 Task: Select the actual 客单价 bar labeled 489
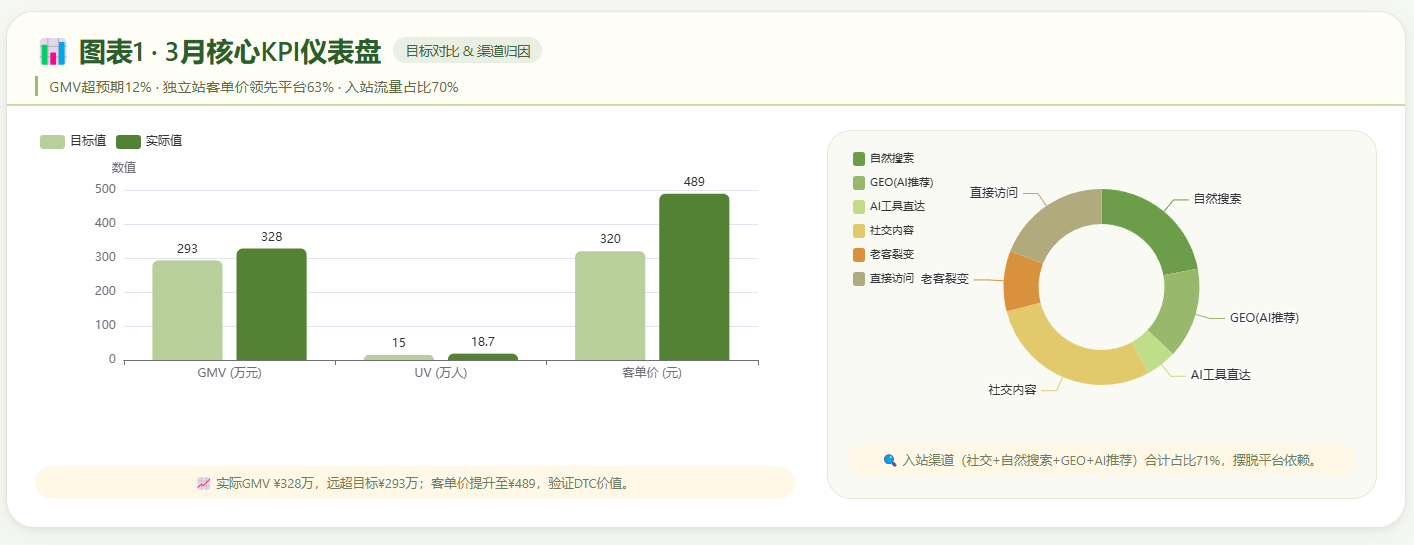click(x=694, y=277)
